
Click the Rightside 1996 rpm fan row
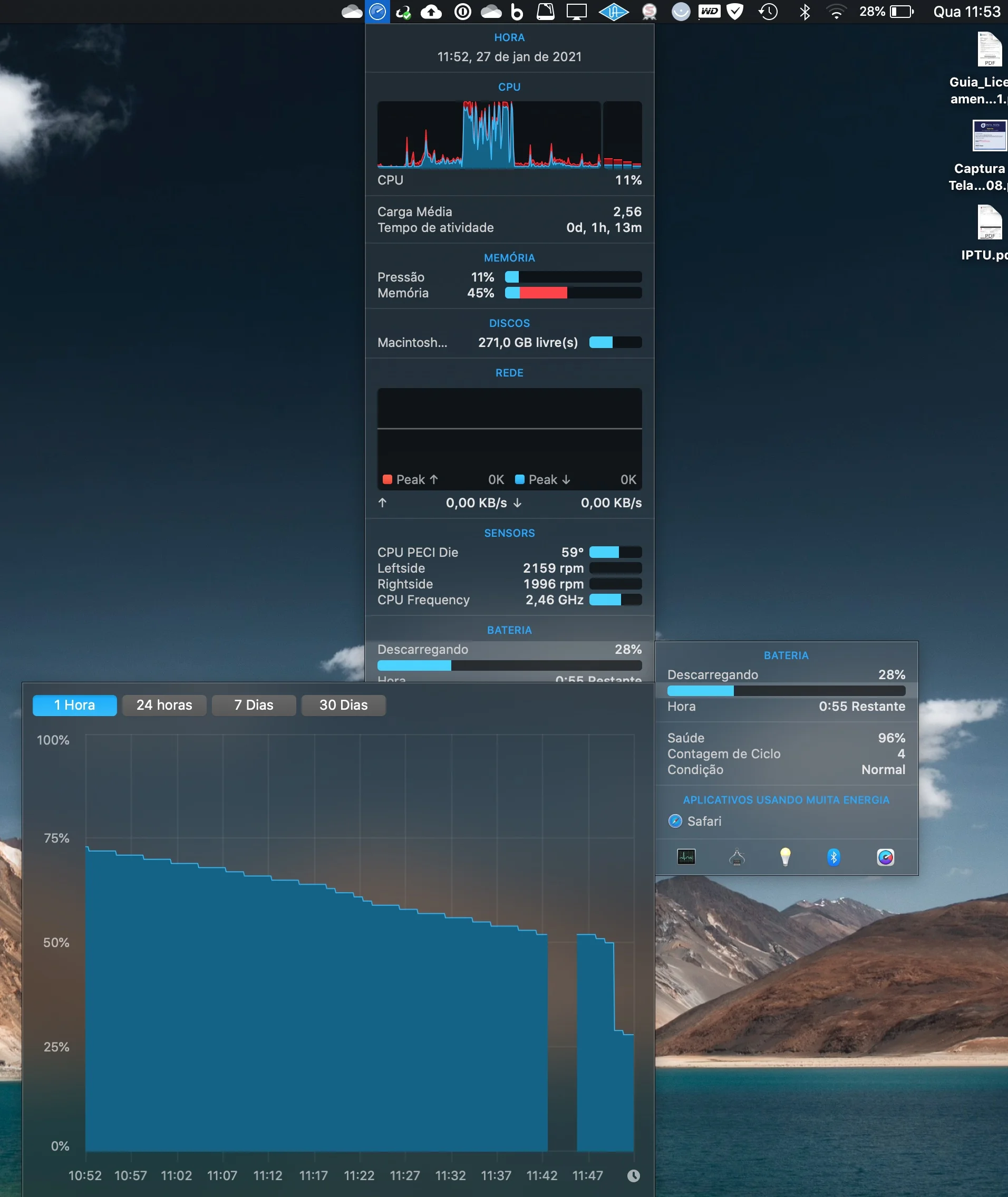pyautogui.click(x=509, y=584)
